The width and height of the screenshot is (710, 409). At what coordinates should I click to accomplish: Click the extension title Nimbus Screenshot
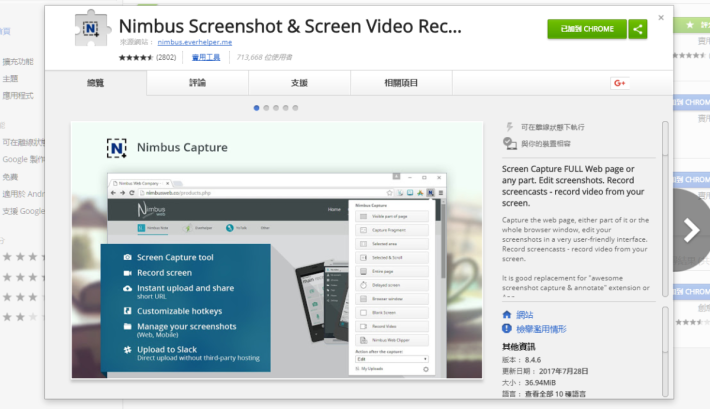point(290,26)
